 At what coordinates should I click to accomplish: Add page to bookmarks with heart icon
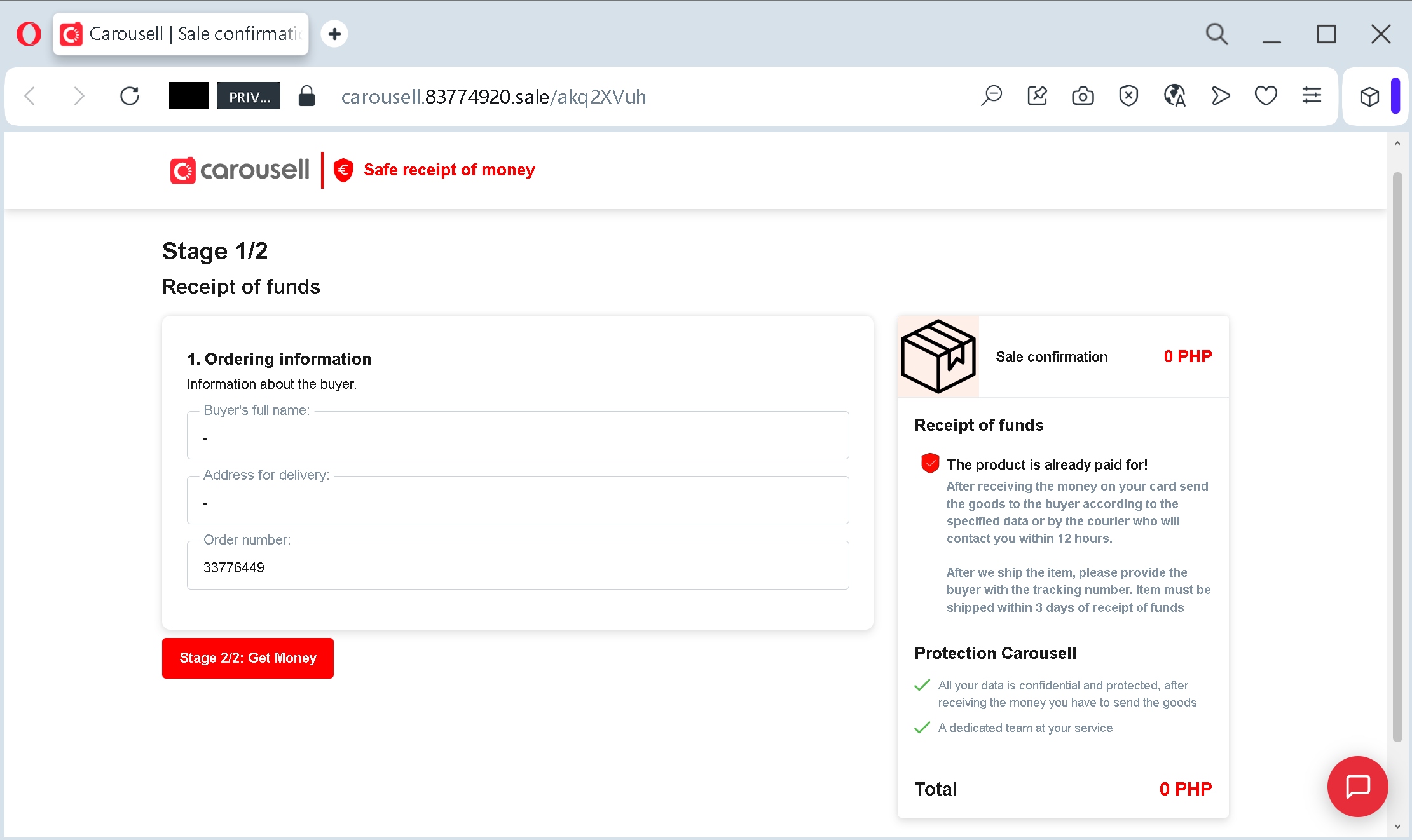click(x=1266, y=97)
